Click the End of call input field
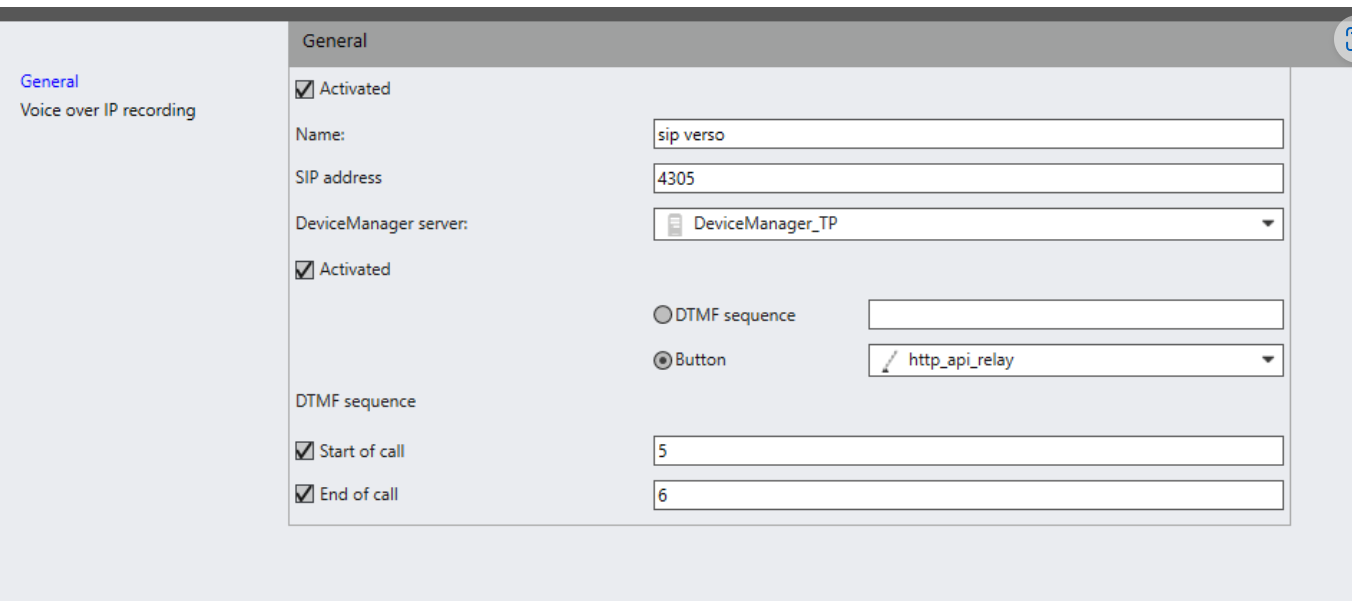1352x601 pixels. click(x=967, y=495)
